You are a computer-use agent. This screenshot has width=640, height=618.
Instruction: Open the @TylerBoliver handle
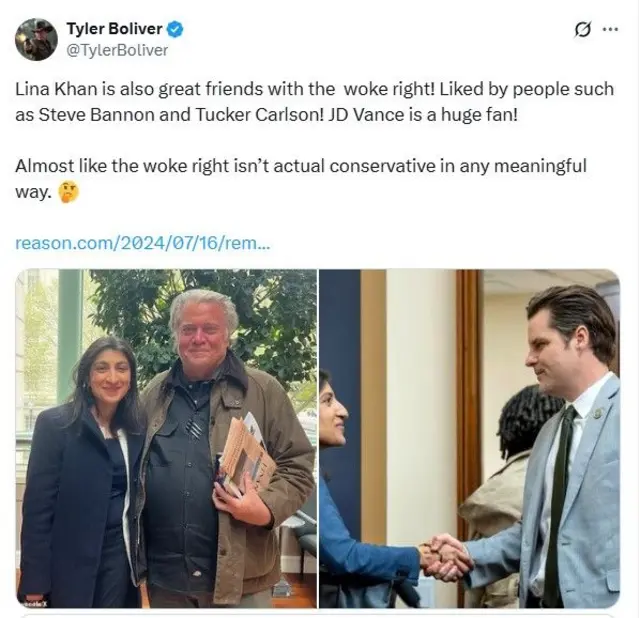[x=117, y=50]
